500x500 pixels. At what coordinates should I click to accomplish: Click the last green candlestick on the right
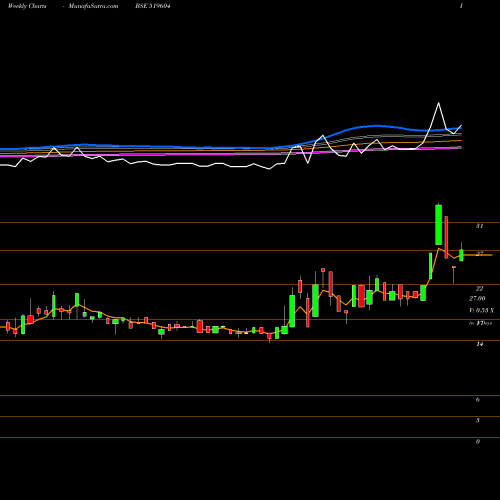[461, 255]
